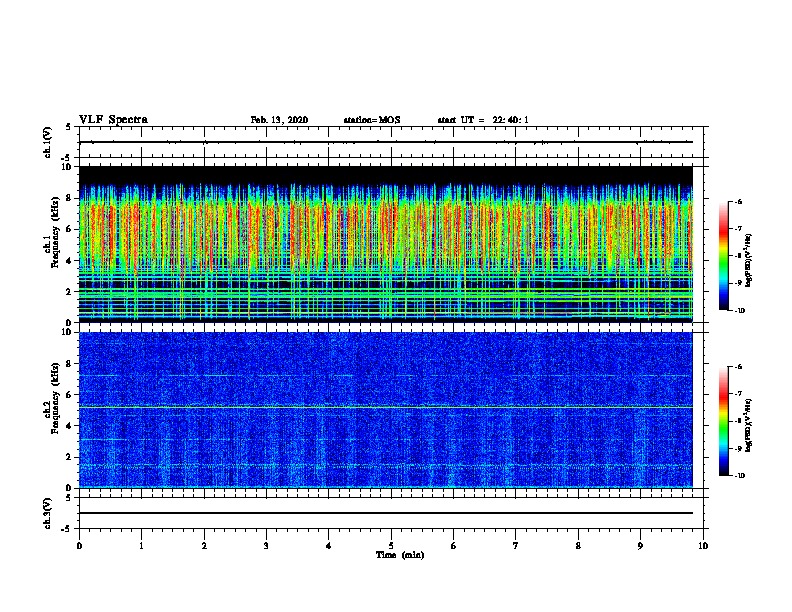792x612 pixels.
Task: Click the ch.2 "Frequency (kHz)" axis label
Action: [55, 398]
